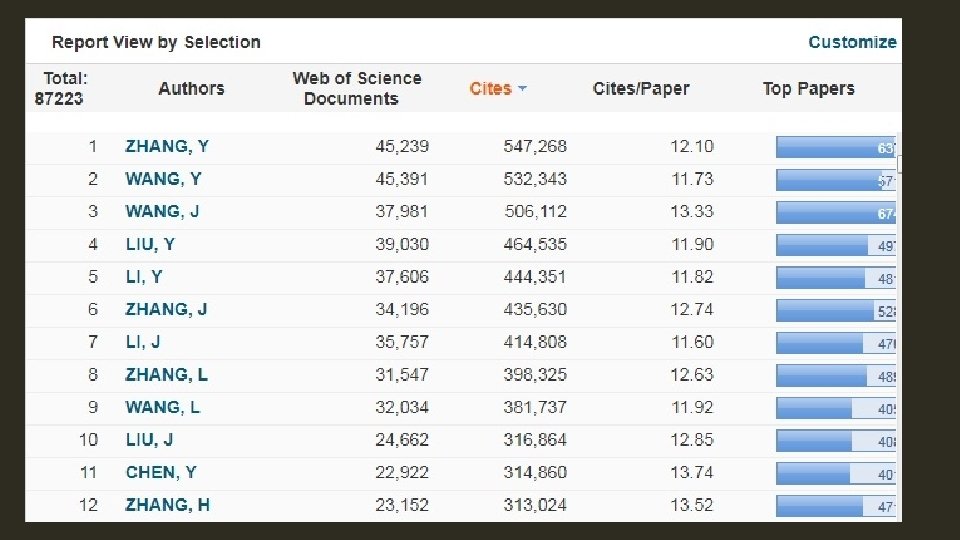The height and width of the screenshot is (540, 960).
Task: Click LIU, J top papers bar
Action: tap(836, 440)
